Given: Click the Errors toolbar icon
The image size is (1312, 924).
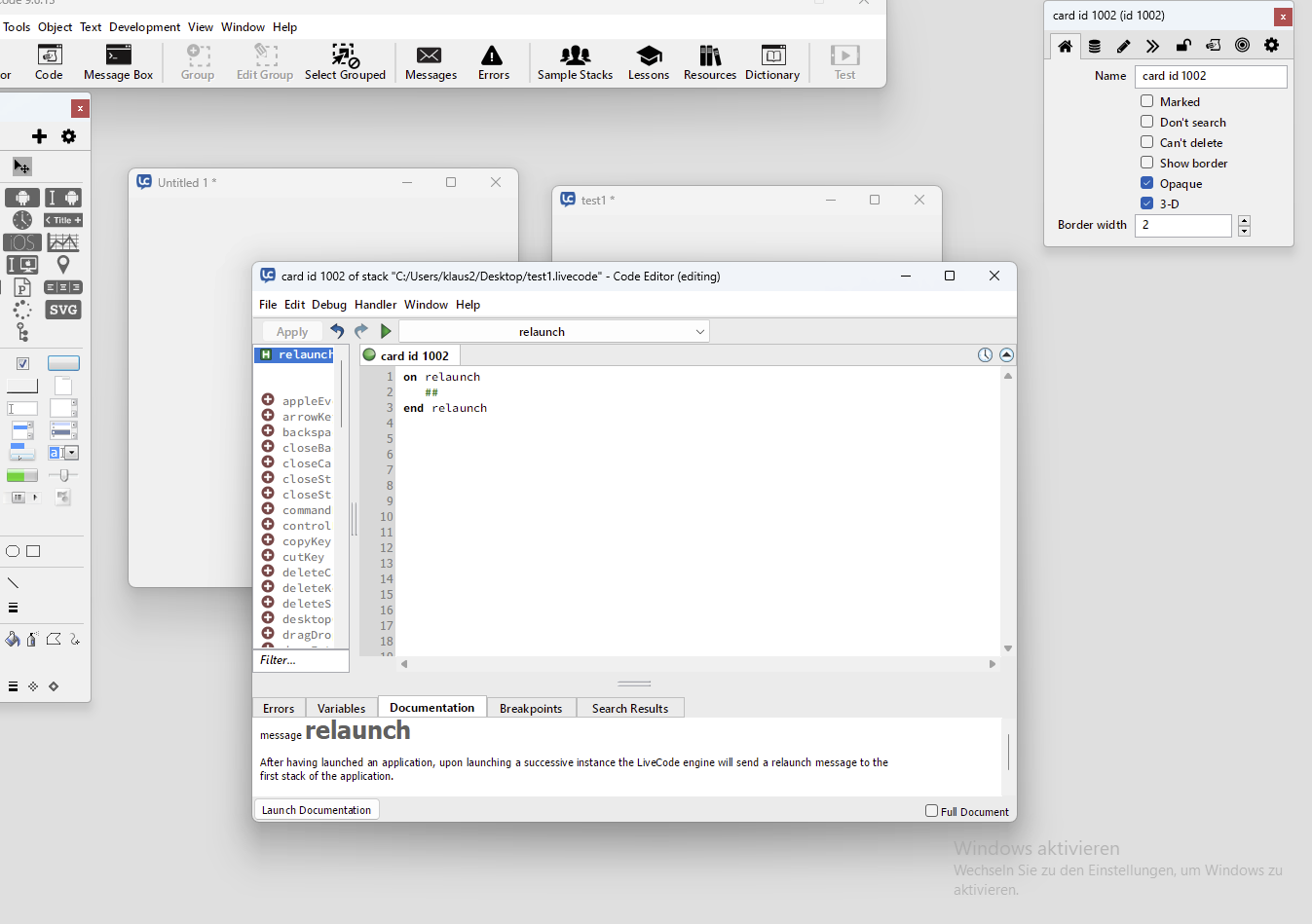Looking at the screenshot, I should (x=493, y=62).
